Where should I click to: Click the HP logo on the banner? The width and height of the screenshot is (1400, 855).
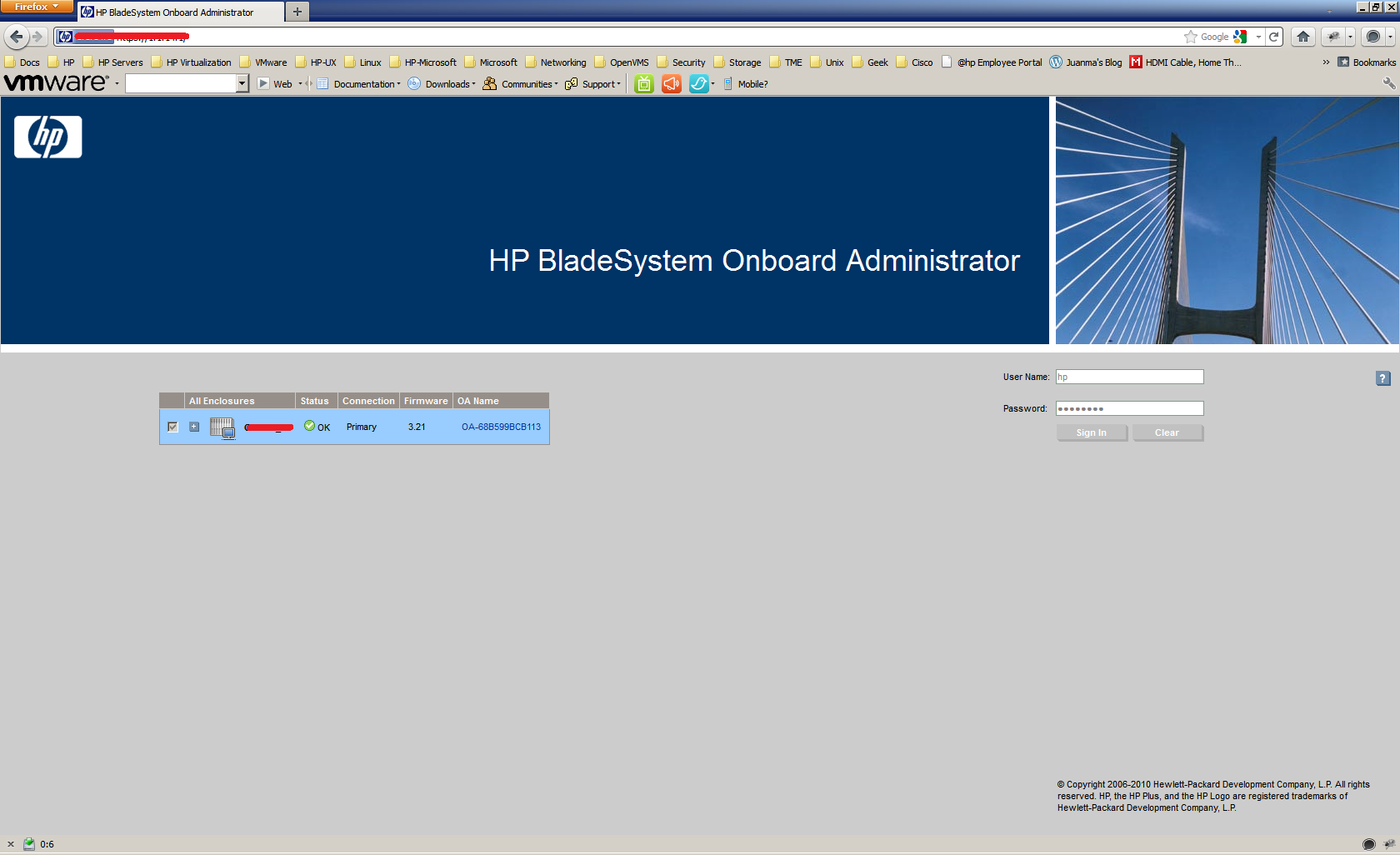click(x=48, y=137)
